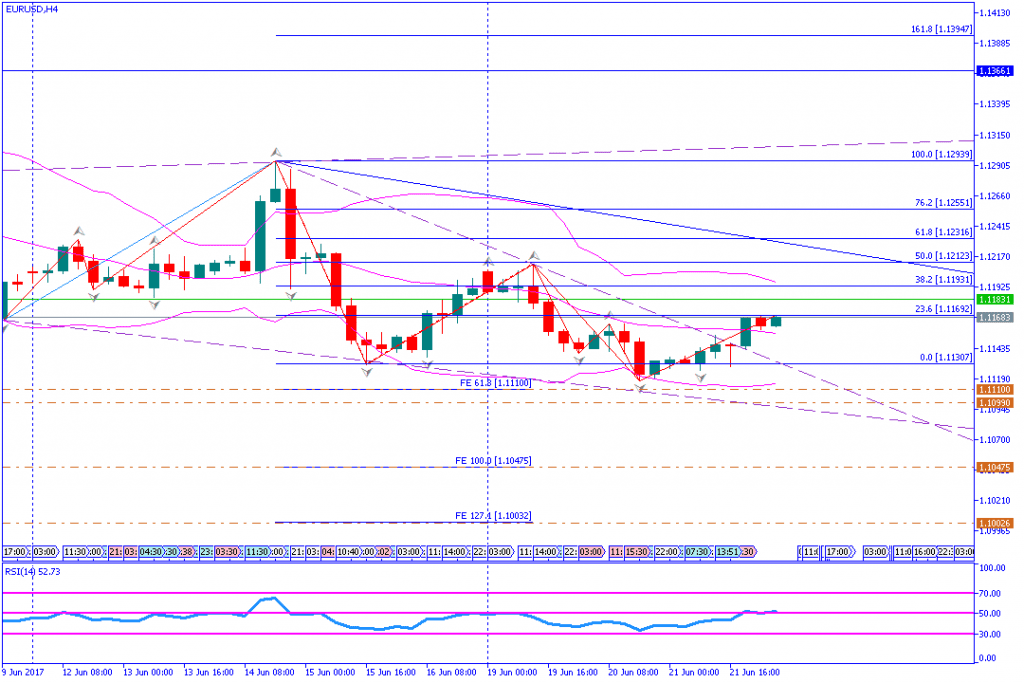Click the 76.2 Fibonacci retracement label
The height and width of the screenshot is (683, 1024).
936,203
